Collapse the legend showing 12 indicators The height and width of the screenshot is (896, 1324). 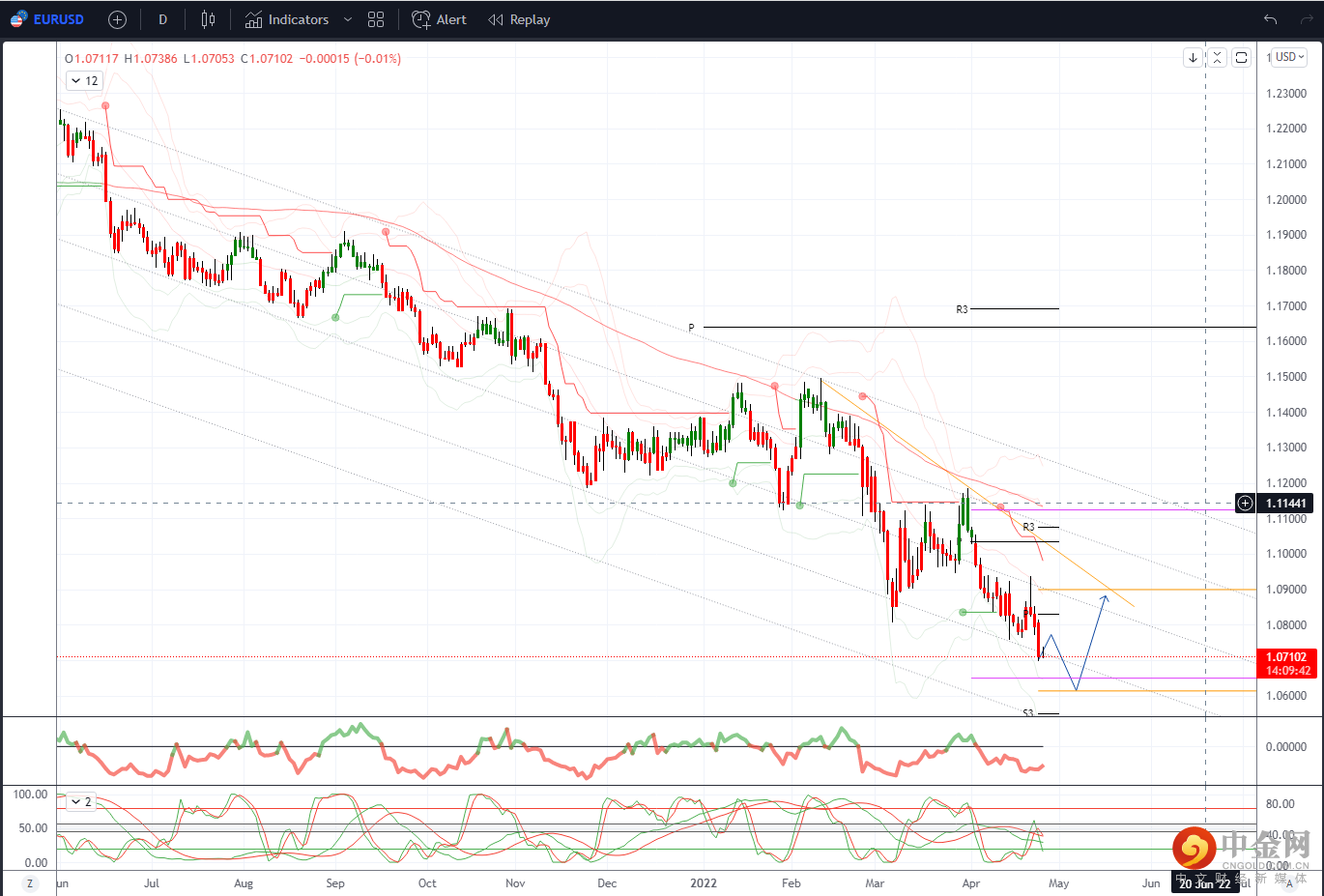click(x=85, y=81)
